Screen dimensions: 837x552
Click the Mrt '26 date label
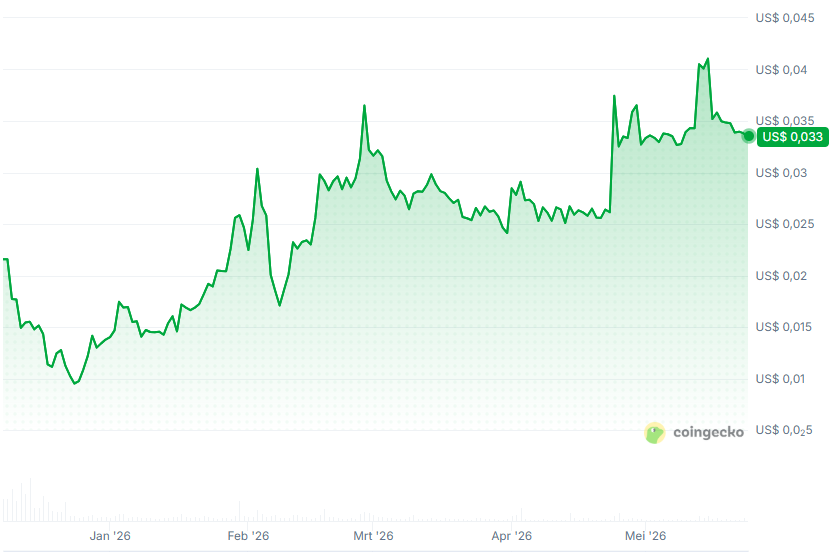point(373,536)
